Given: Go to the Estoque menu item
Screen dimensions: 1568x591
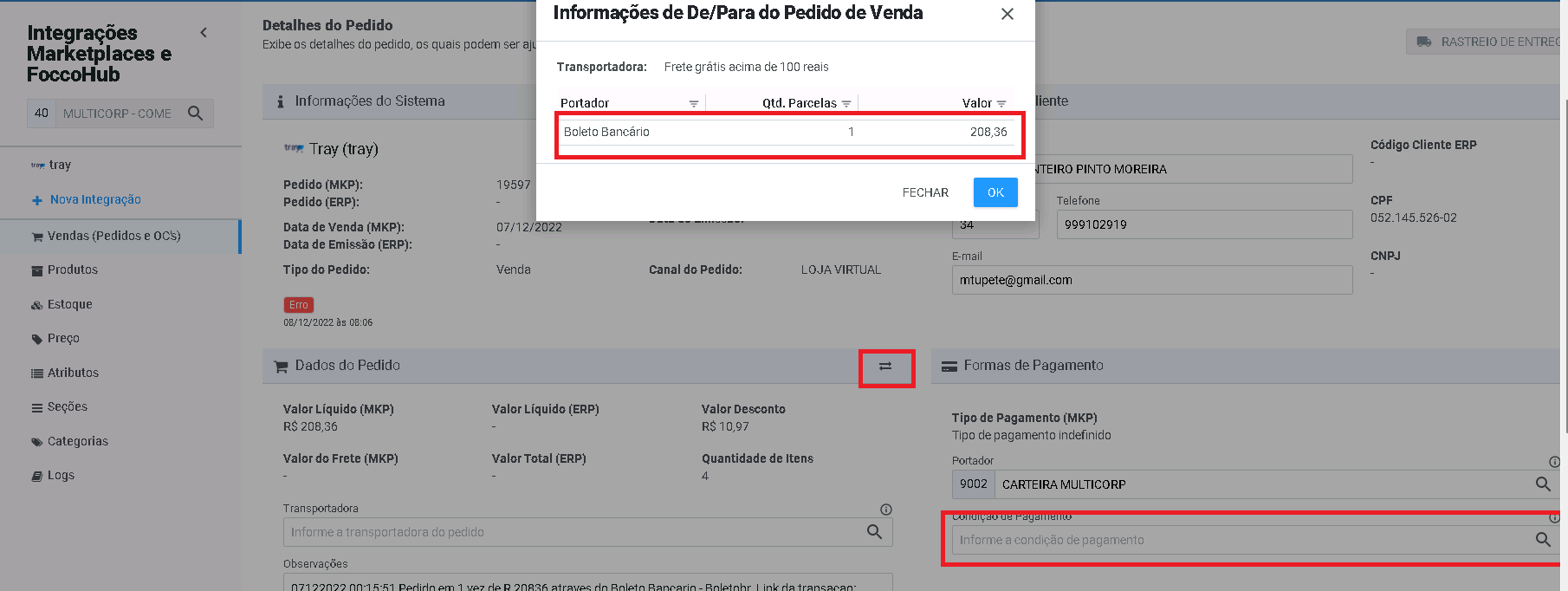Looking at the screenshot, I should (69, 304).
